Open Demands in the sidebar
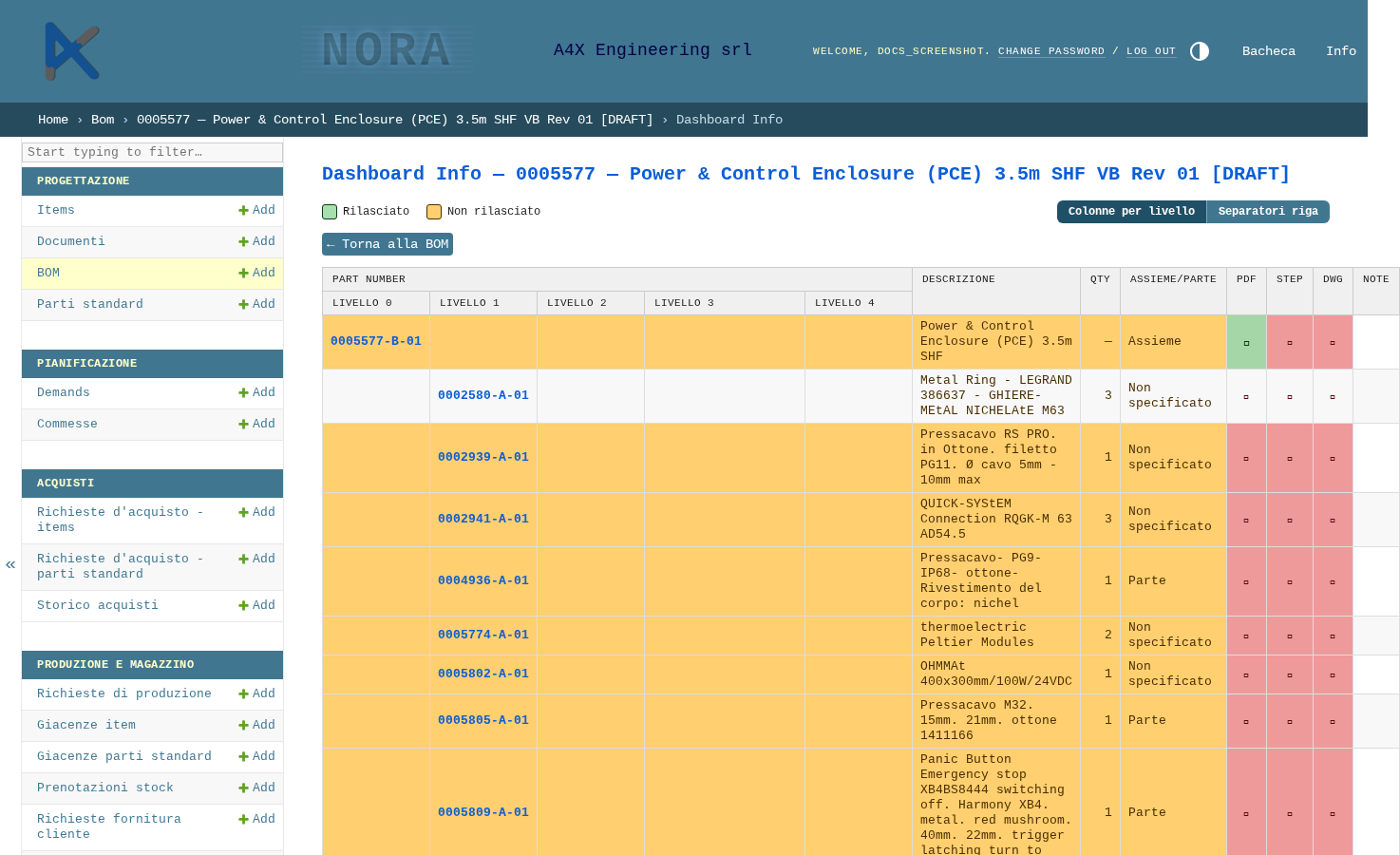The width and height of the screenshot is (1400, 855). click(64, 392)
